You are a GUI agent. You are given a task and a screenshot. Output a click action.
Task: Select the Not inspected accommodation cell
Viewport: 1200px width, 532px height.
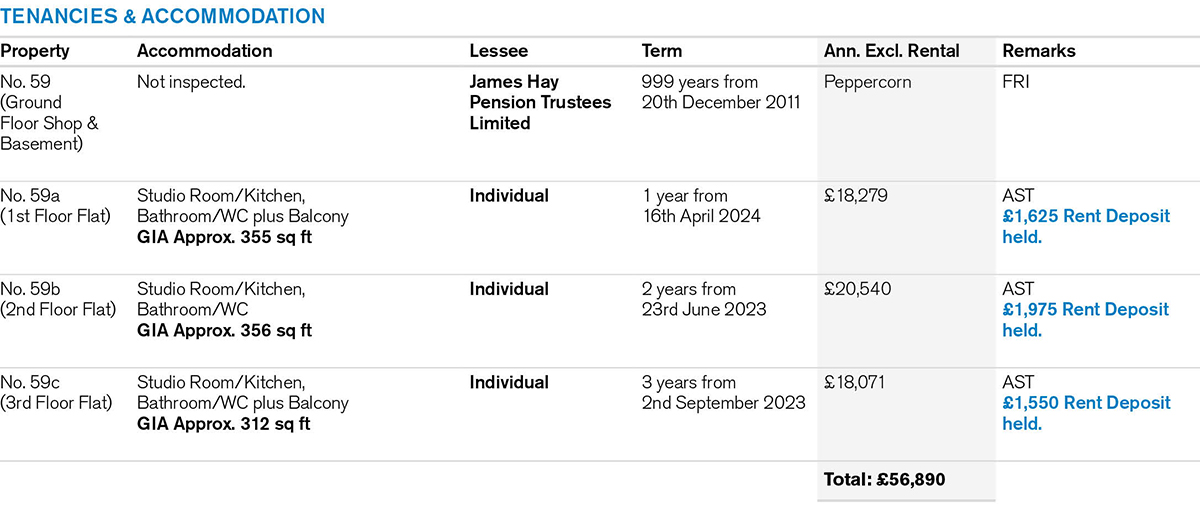click(x=191, y=82)
